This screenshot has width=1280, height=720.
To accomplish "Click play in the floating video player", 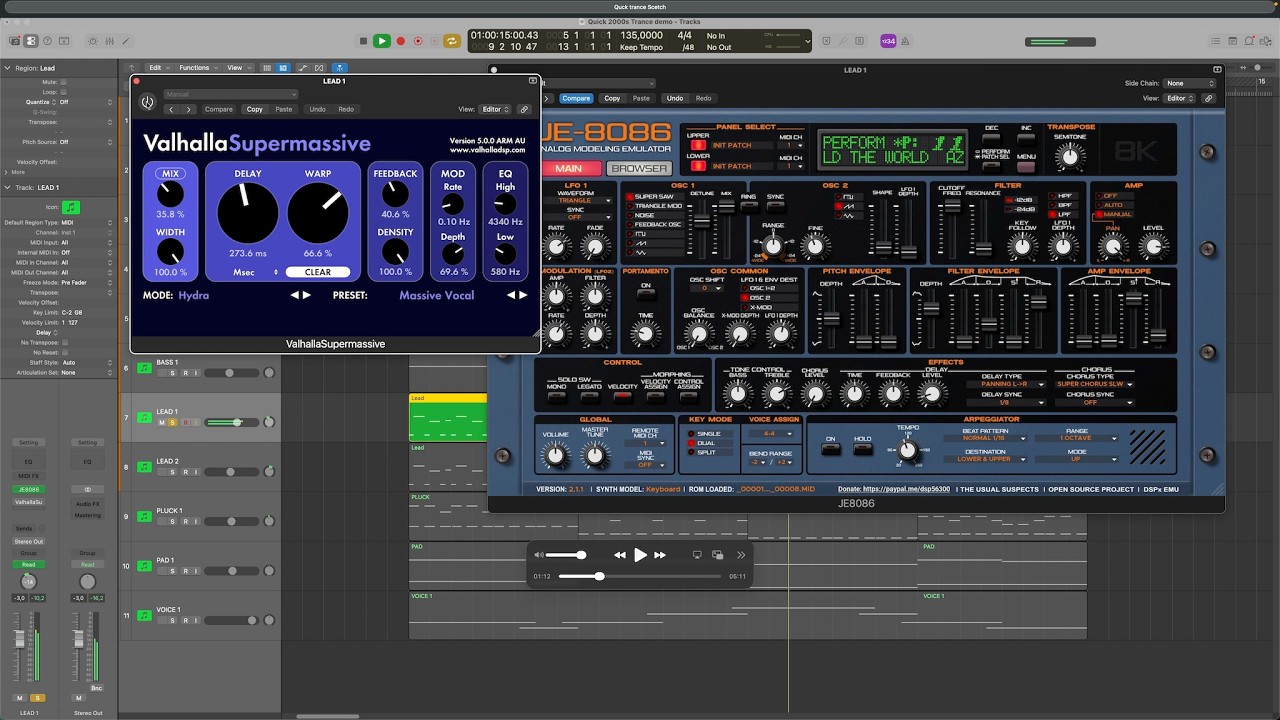I will (x=640, y=555).
